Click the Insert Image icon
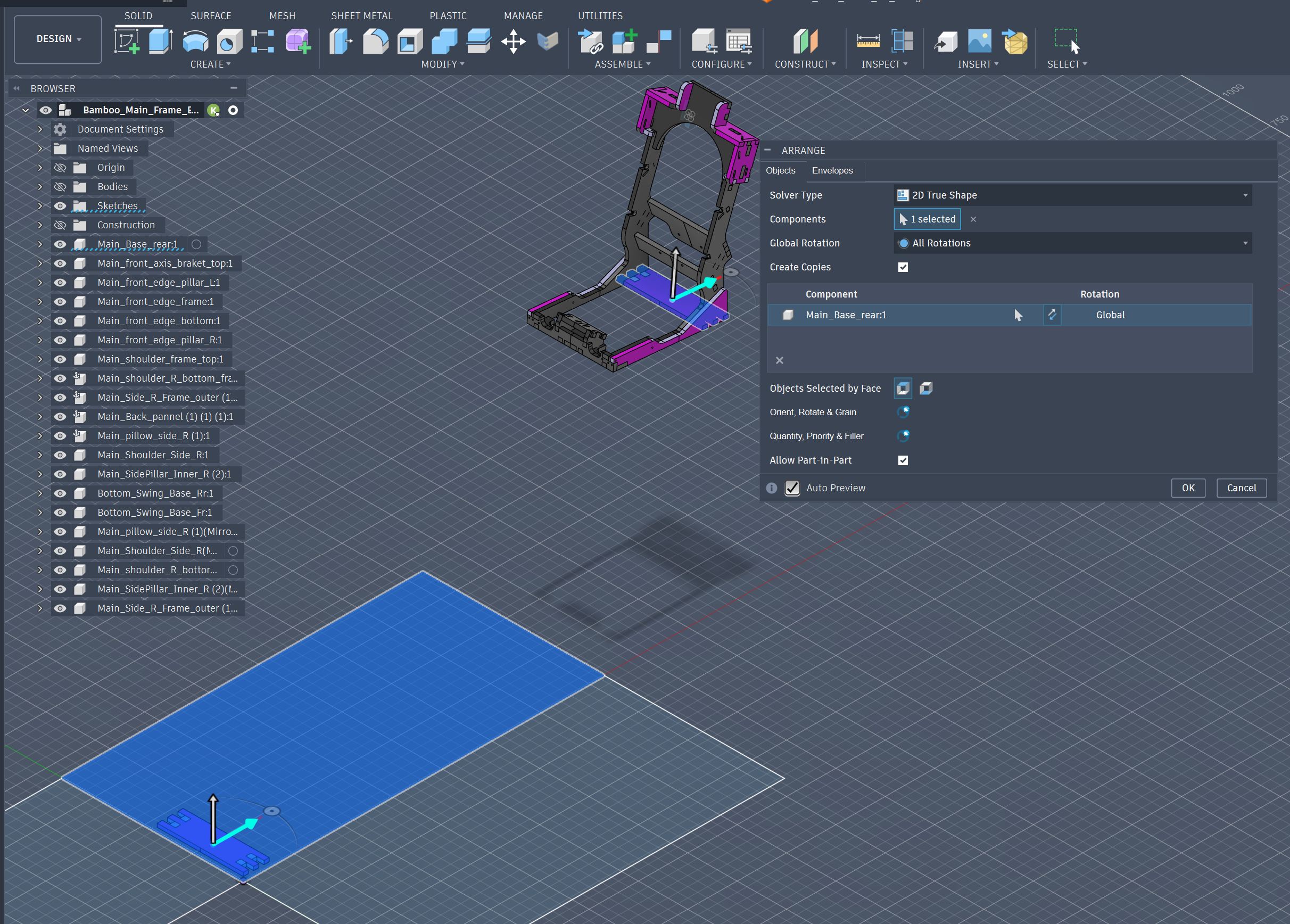The image size is (1290, 924). coord(979,41)
